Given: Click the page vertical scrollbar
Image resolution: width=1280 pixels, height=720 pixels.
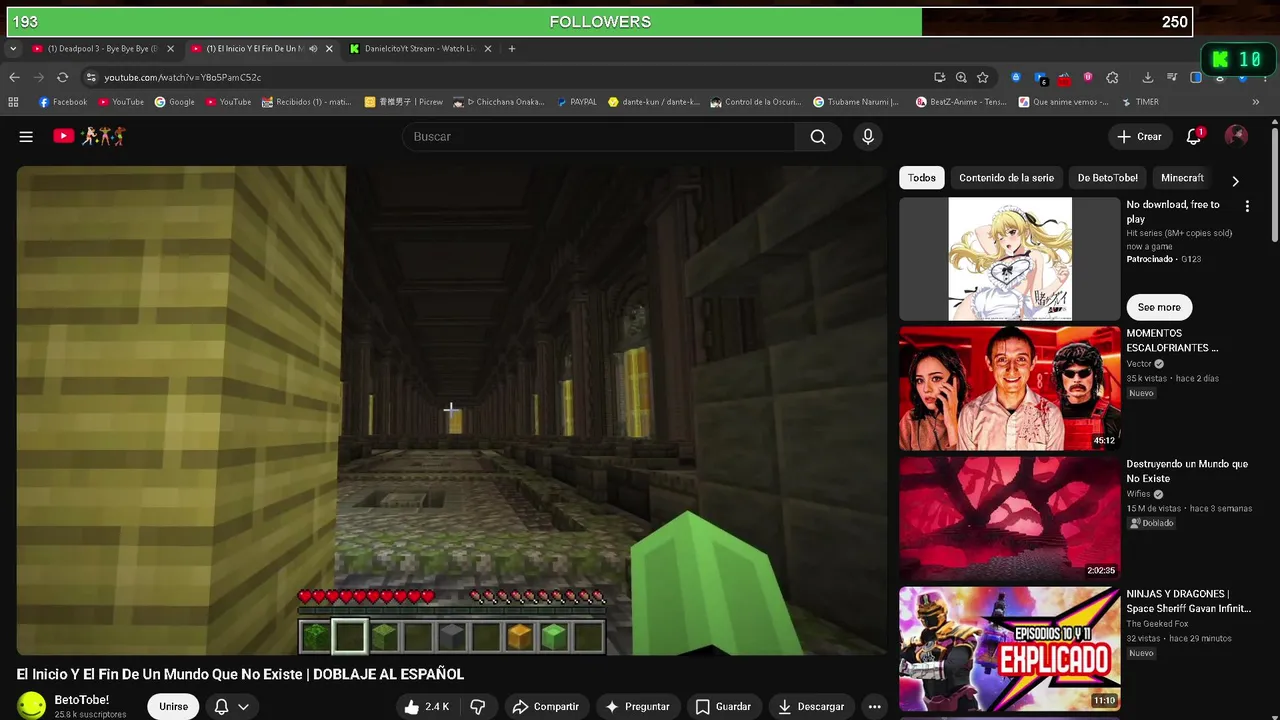Looking at the screenshot, I should coord(1274,185).
